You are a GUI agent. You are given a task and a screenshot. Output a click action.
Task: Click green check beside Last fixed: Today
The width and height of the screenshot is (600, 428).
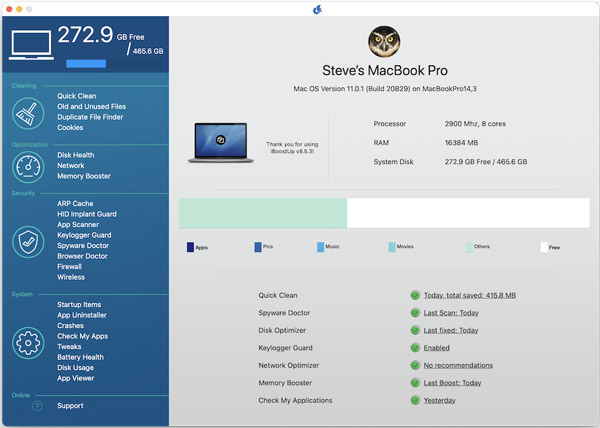click(x=415, y=330)
